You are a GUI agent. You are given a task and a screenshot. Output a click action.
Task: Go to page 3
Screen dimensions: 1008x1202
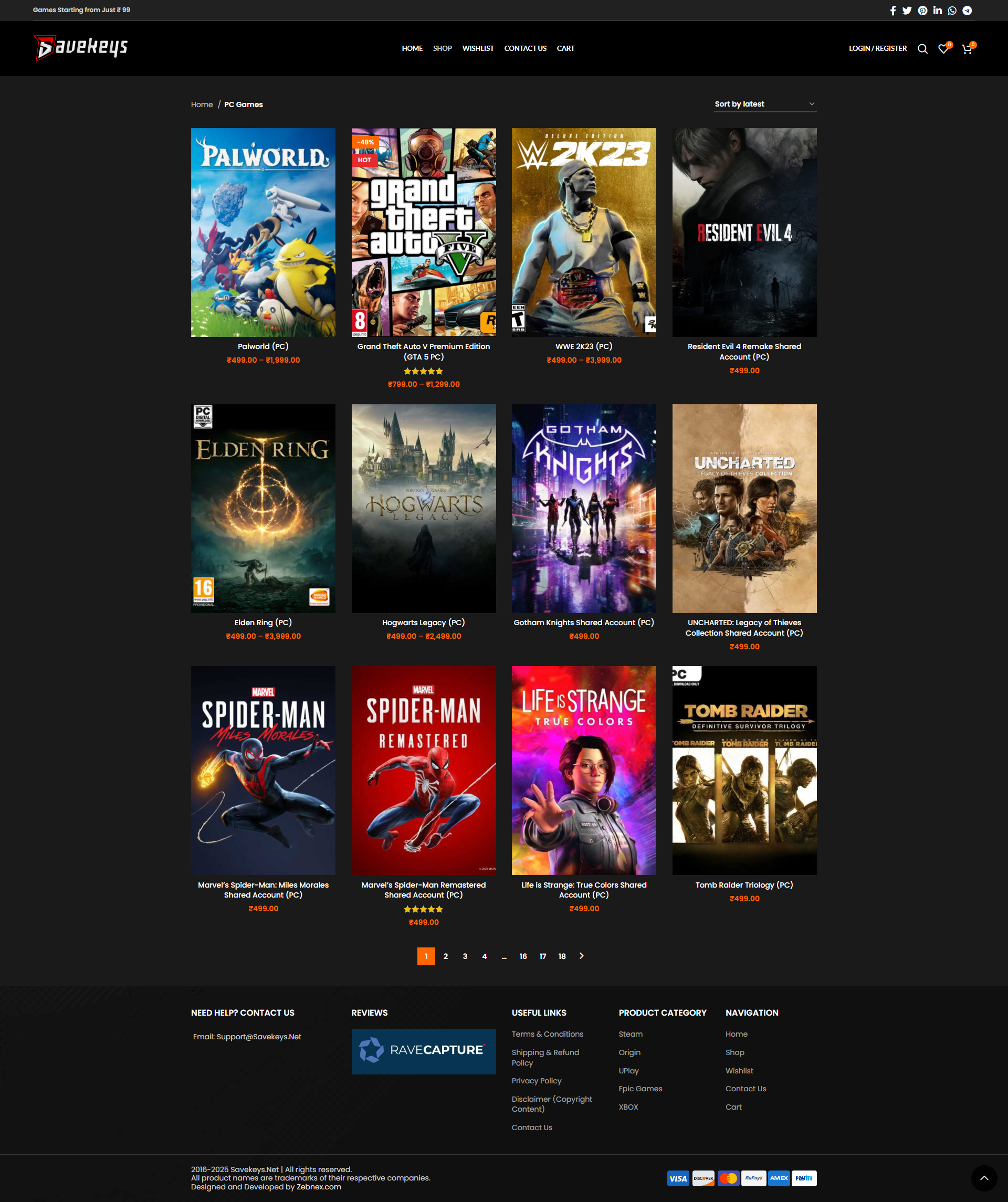click(465, 956)
